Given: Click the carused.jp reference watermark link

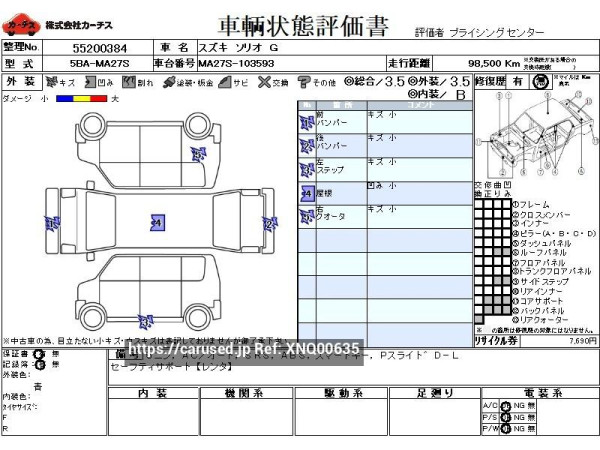Looking at the screenshot, I should [244, 348].
